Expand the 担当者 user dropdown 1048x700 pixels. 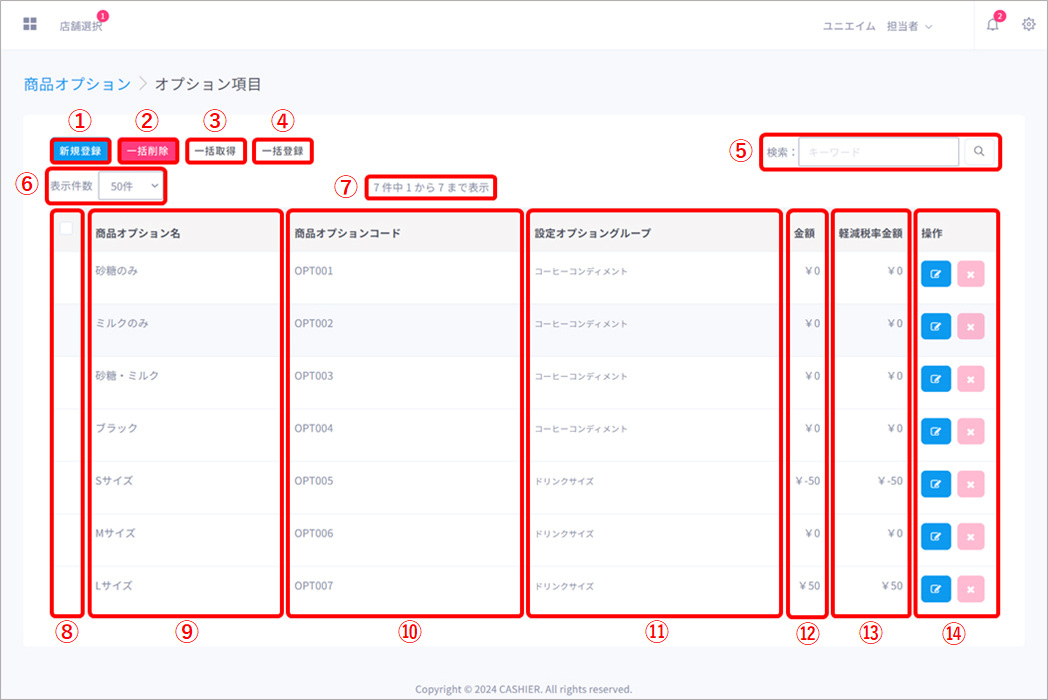pyautogui.click(x=909, y=26)
